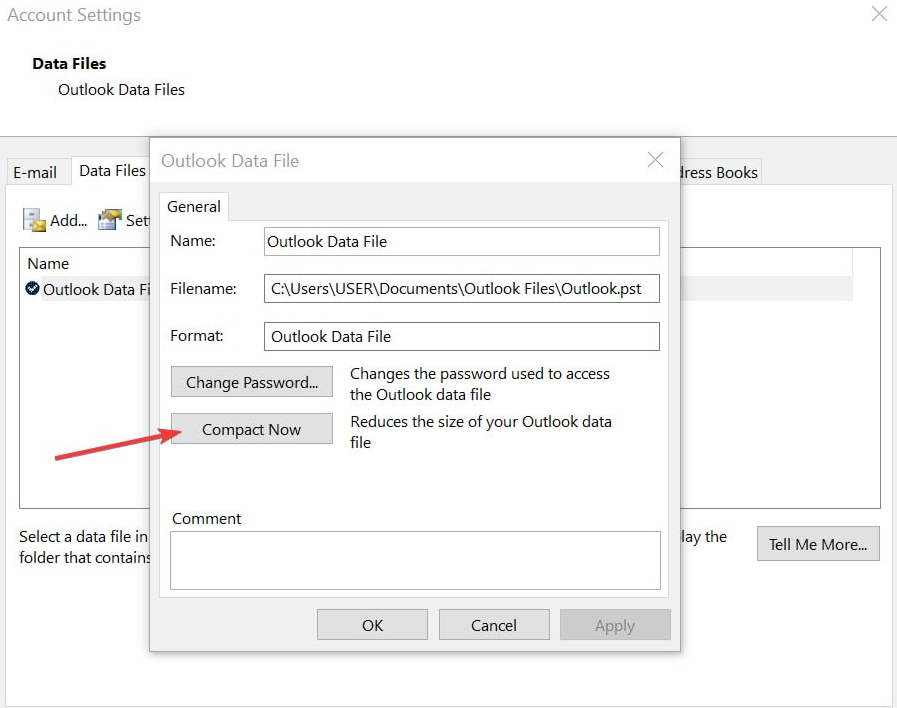Screen dimensions: 897x708
Task: Click into the Name input field
Action: pyautogui.click(x=462, y=241)
